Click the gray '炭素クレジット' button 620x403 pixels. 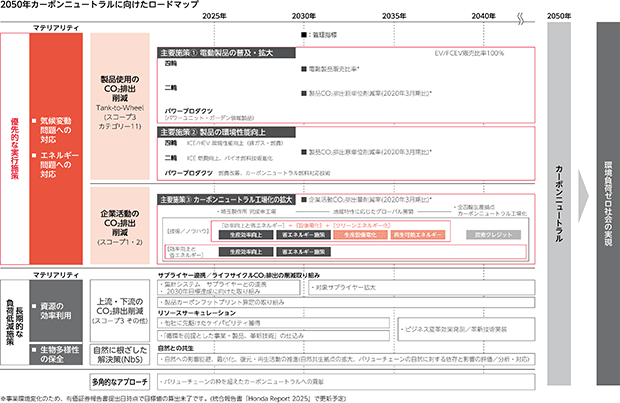click(493, 235)
